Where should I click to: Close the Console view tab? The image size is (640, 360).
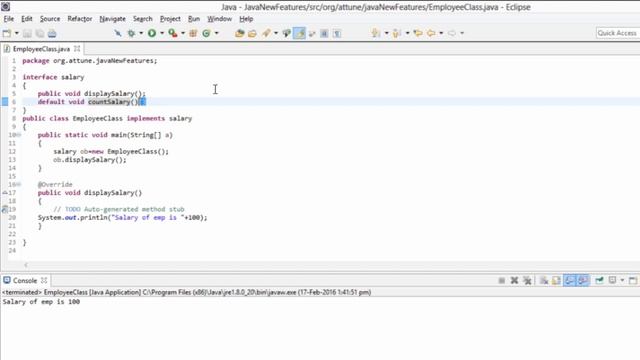(44, 280)
